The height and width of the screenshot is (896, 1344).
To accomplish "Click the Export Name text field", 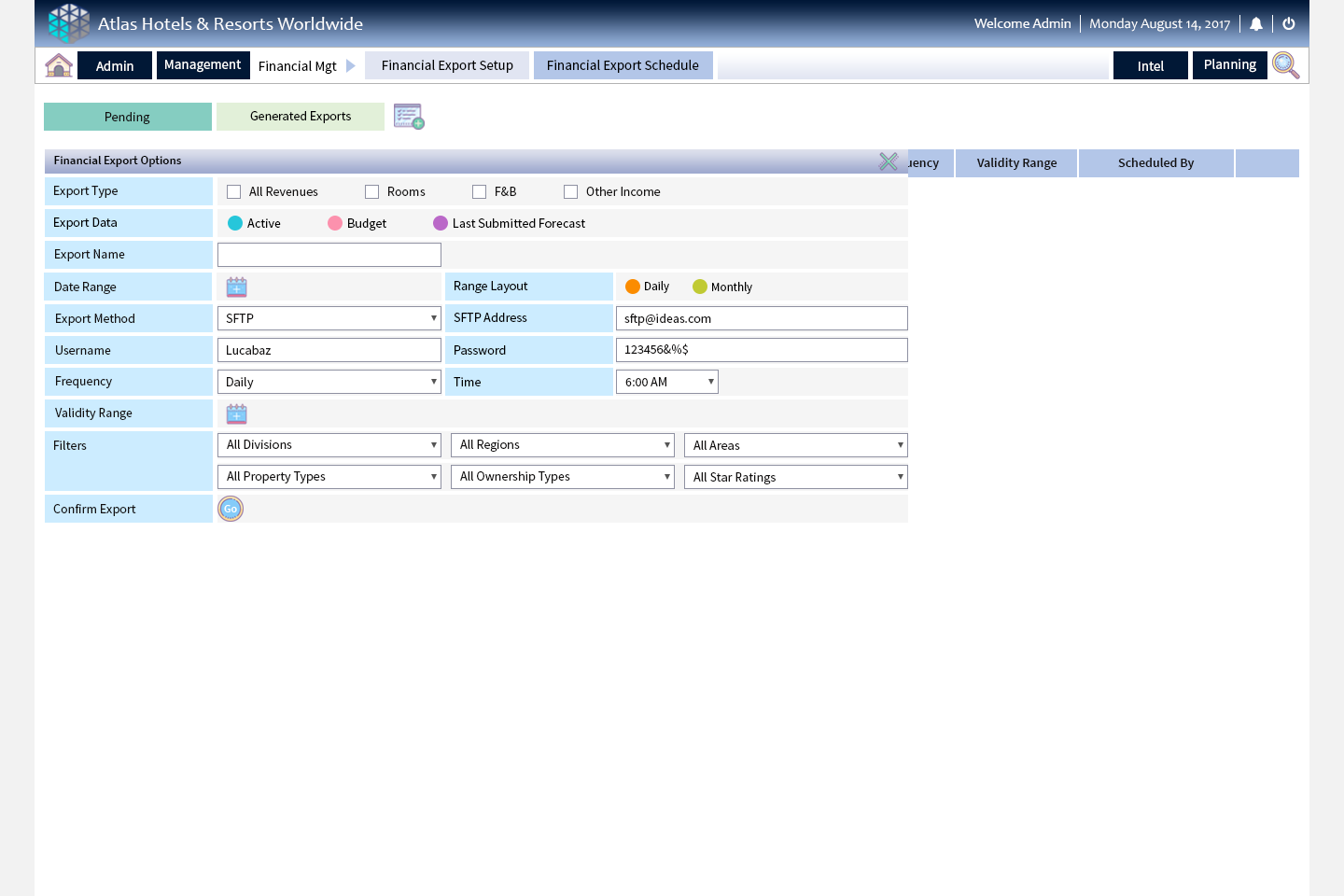I will [329, 255].
